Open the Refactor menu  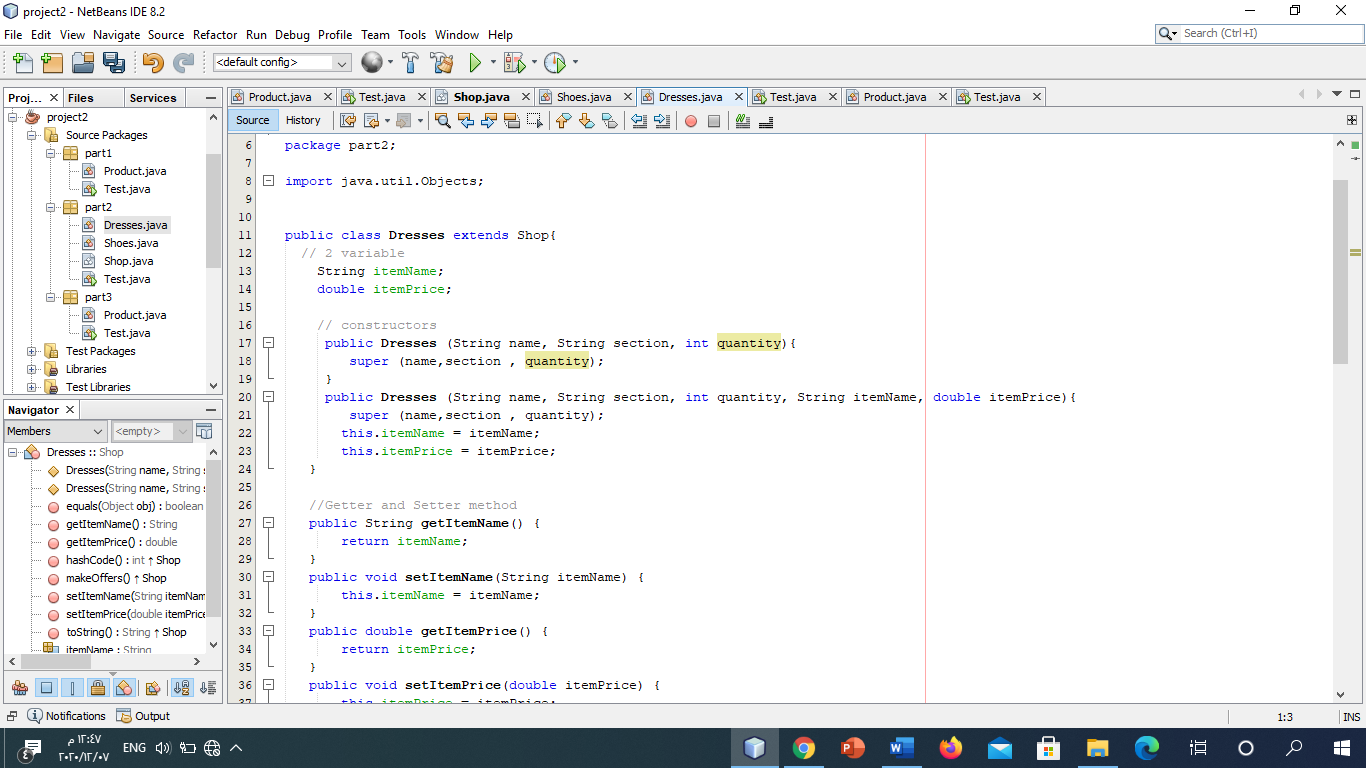coord(215,34)
